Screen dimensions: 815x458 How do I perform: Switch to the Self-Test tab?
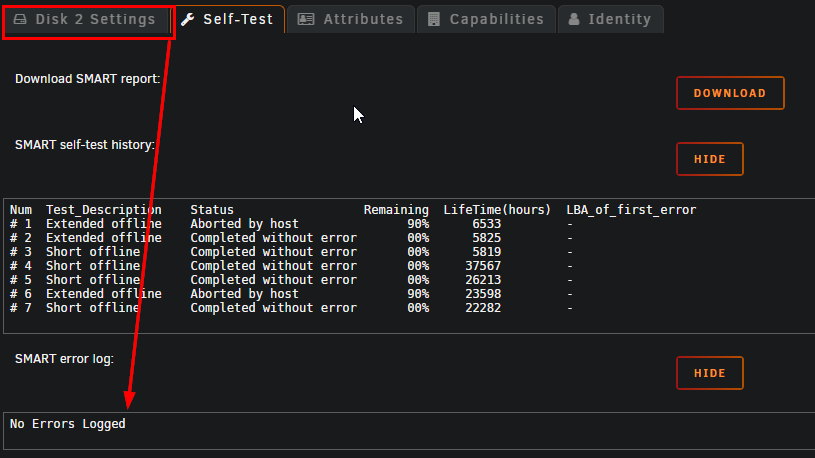pos(229,19)
